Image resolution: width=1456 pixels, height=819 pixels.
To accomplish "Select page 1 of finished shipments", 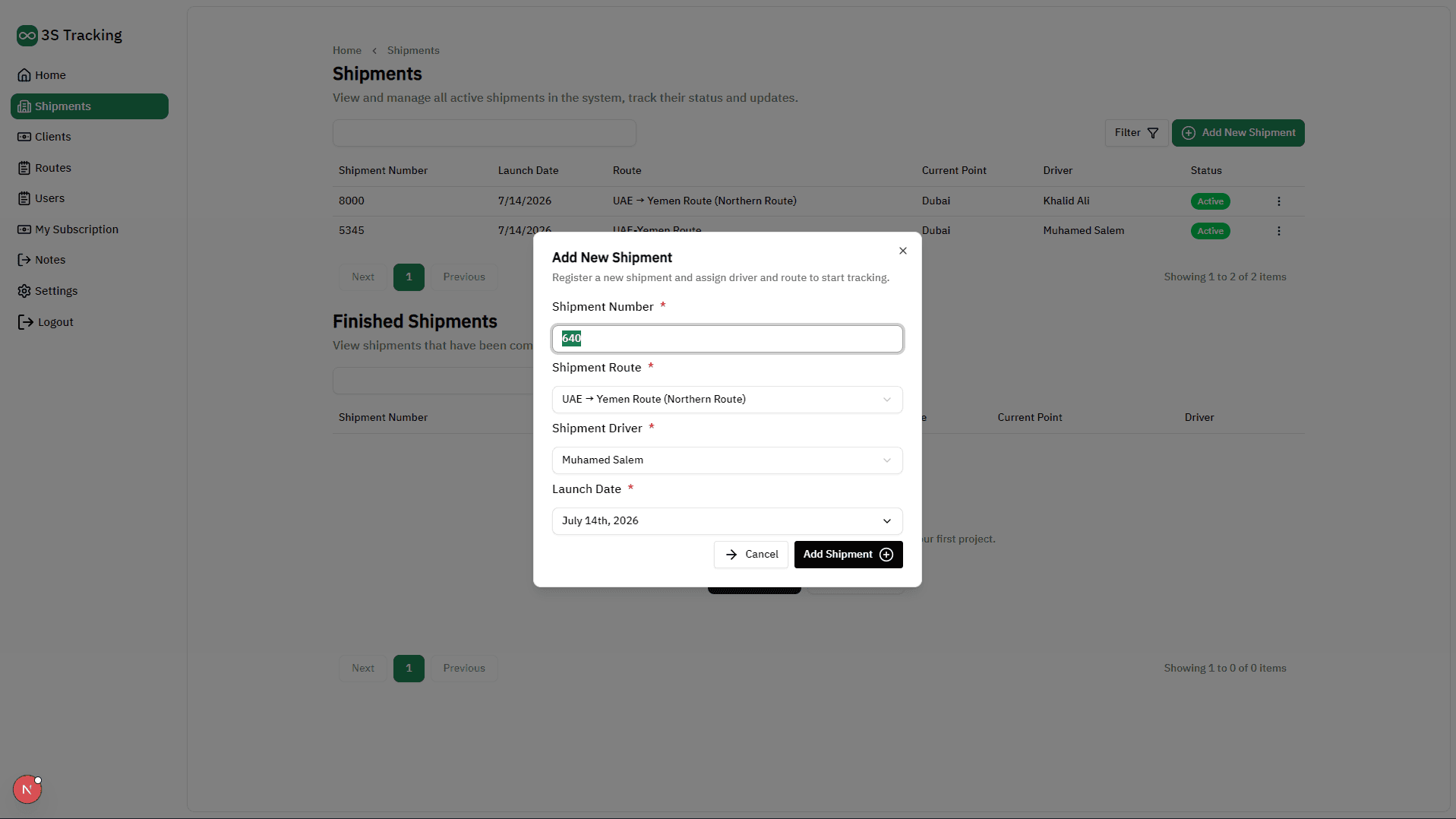I will point(409,669).
